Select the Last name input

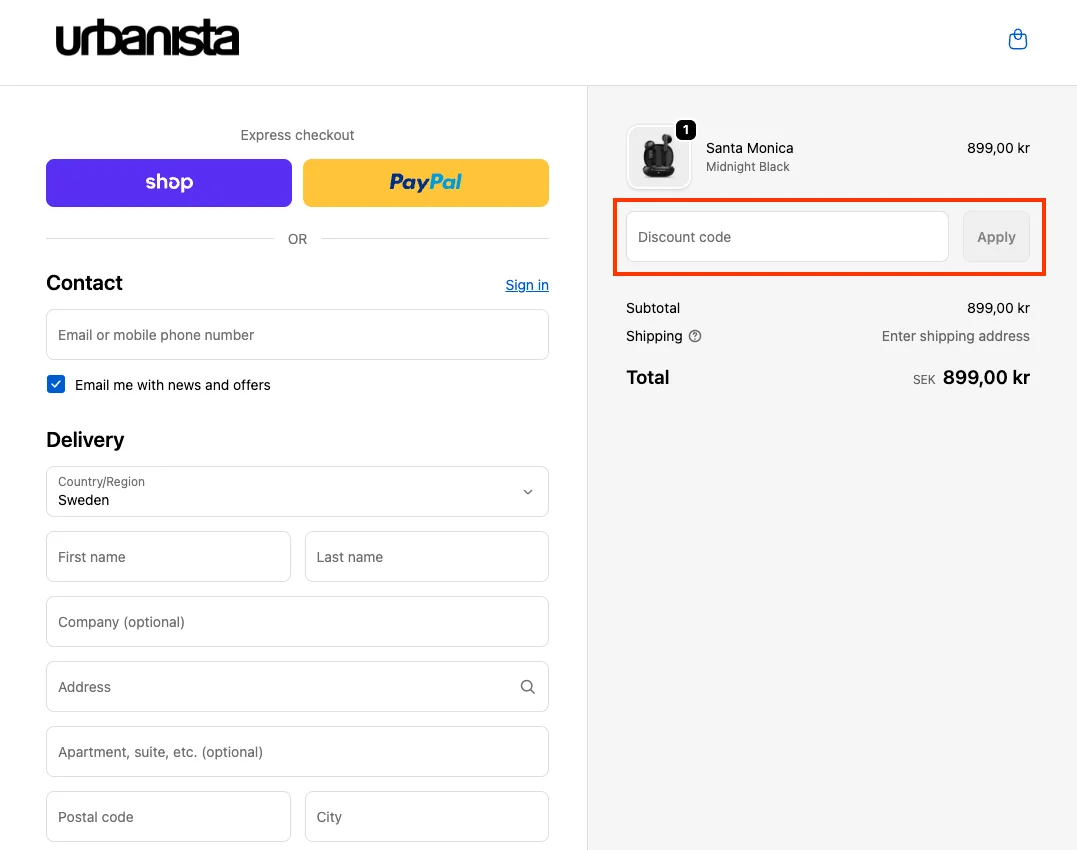427,556
